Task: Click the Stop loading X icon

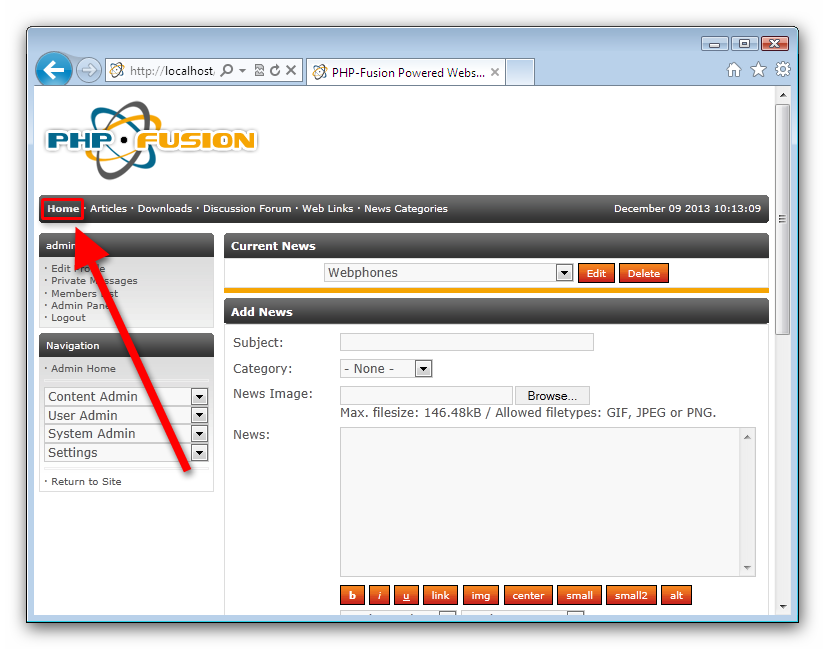Action: point(291,71)
